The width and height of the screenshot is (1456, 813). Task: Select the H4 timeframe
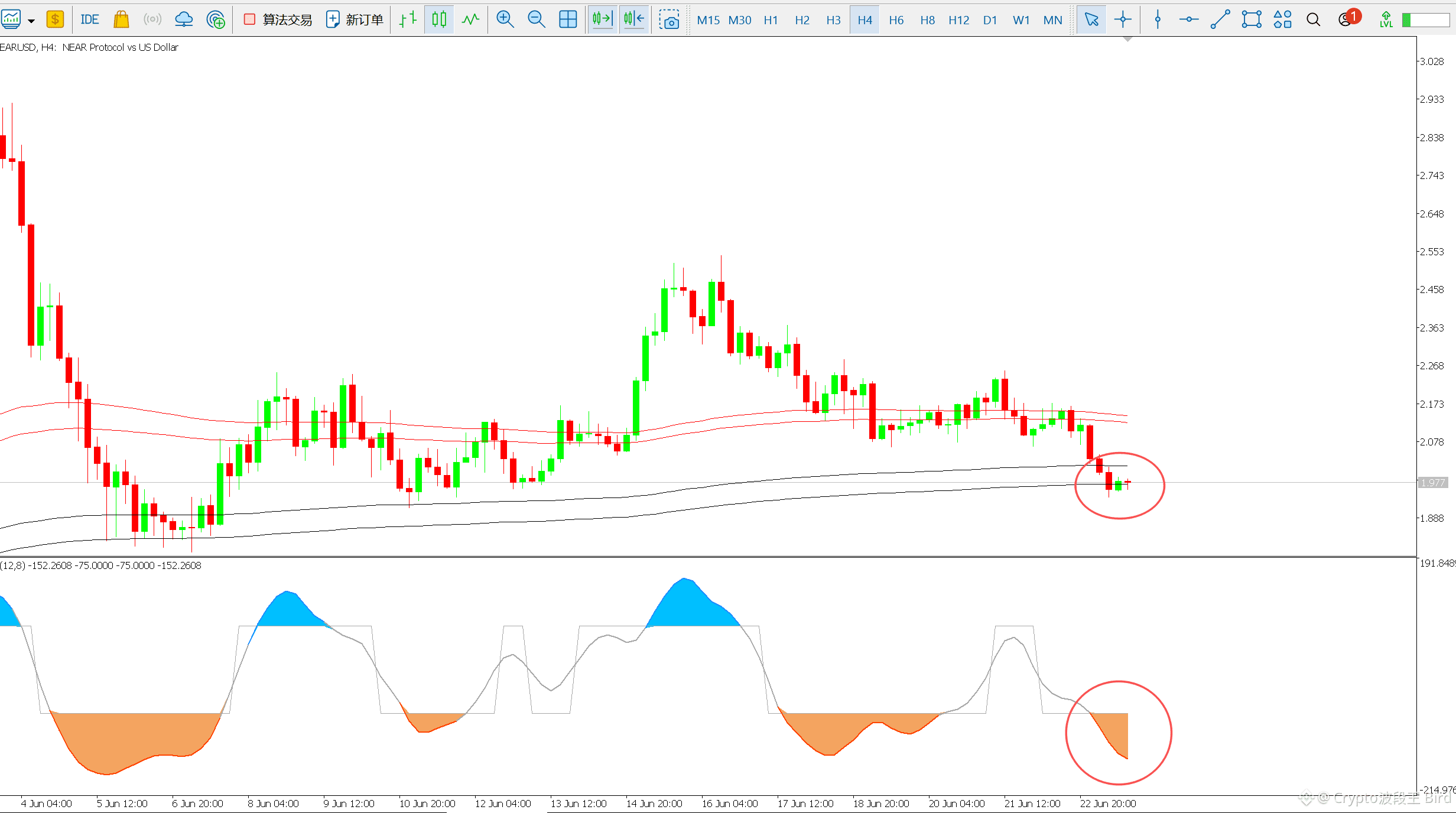(x=864, y=20)
